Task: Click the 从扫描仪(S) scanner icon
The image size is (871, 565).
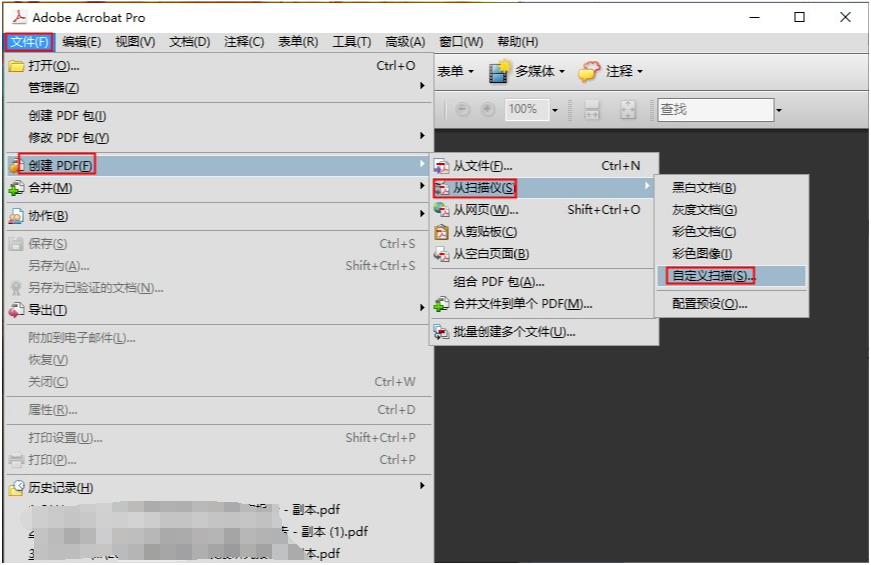Action: pos(442,188)
